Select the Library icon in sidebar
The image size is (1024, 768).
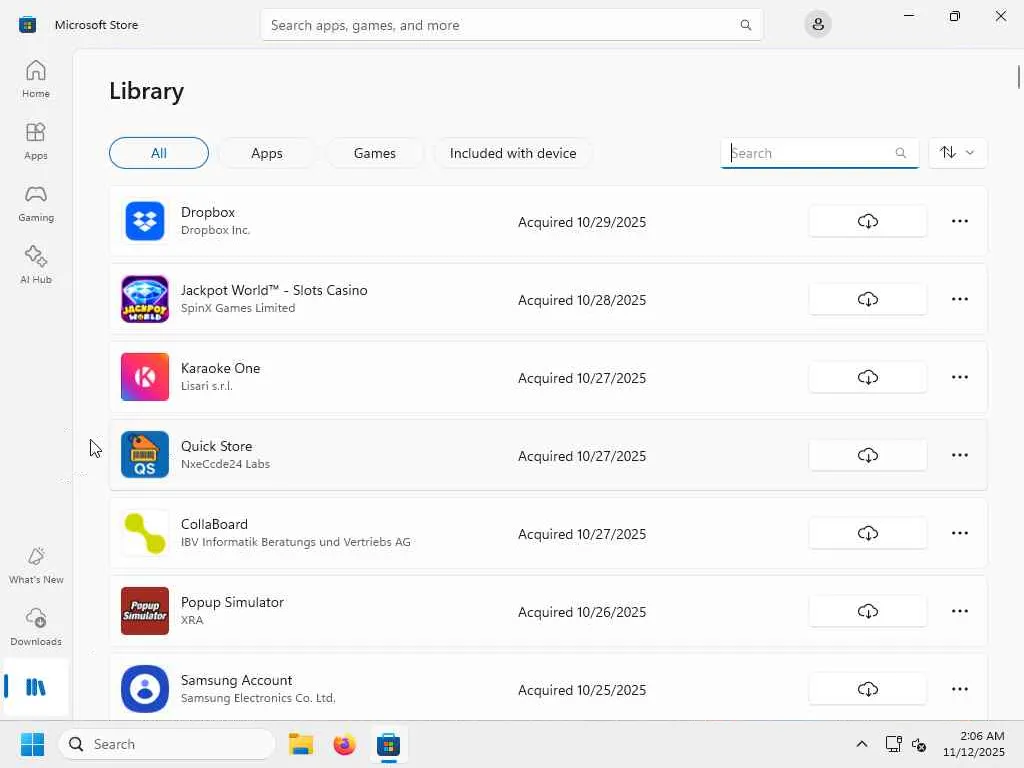pyautogui.click(x=36, y=687)
